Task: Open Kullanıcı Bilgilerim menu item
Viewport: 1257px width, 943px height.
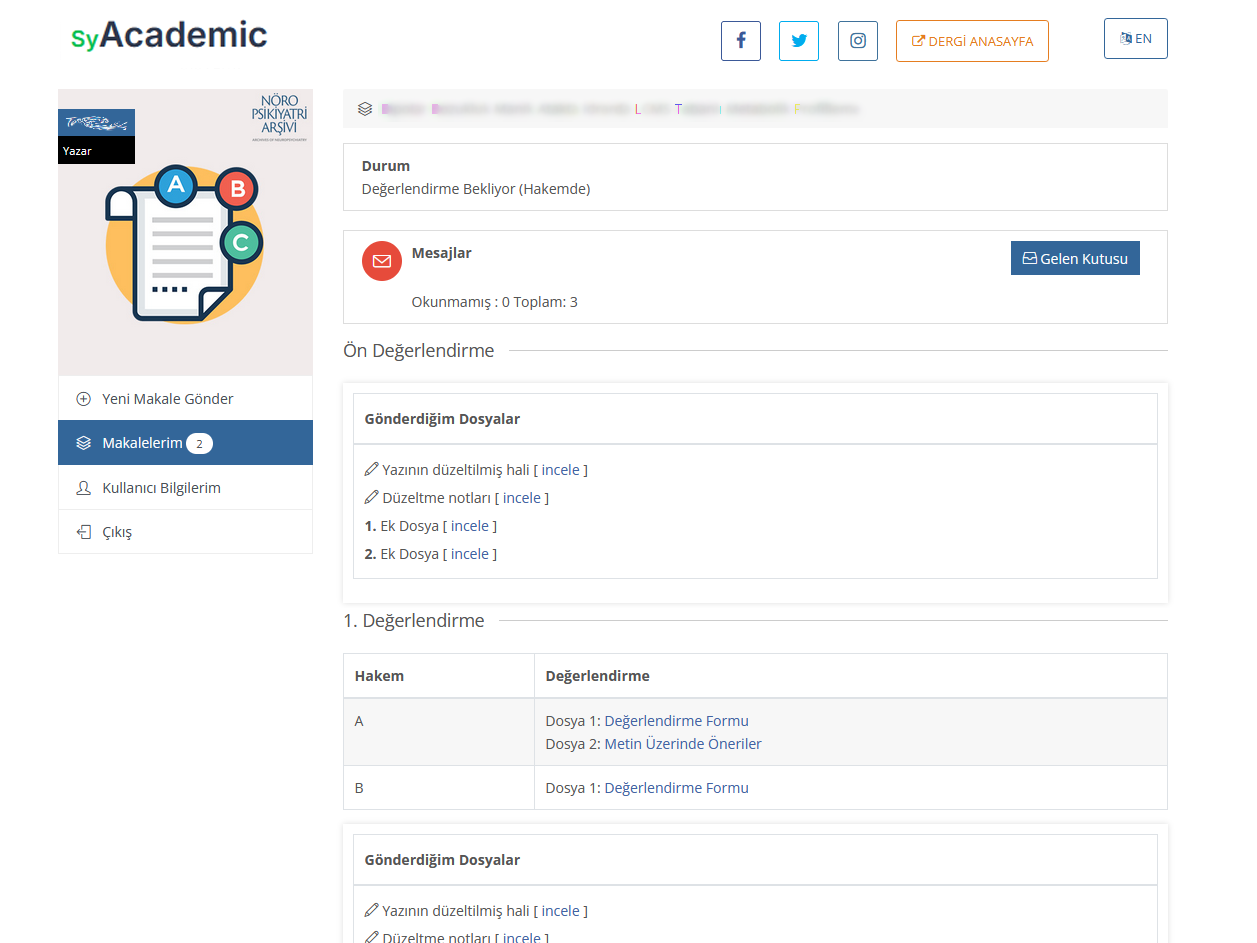Action: pos(161,488)
